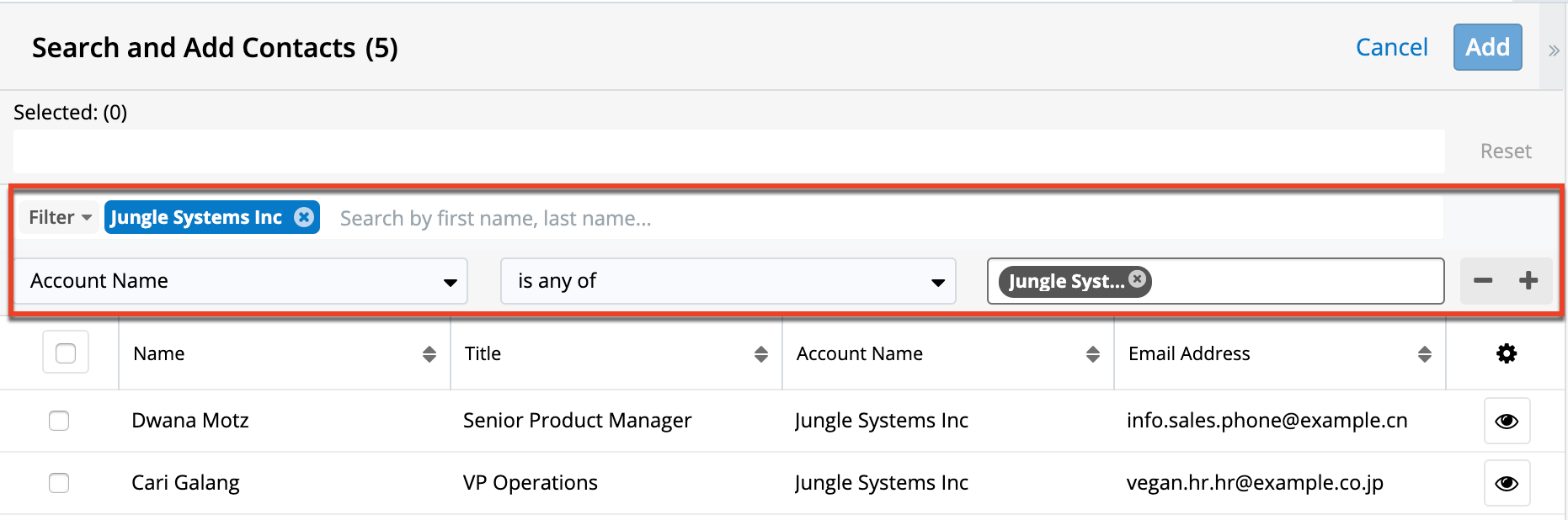Click the Selected contacts box
This screenshot has height=520, width=1568.
[x=729, y=151]
